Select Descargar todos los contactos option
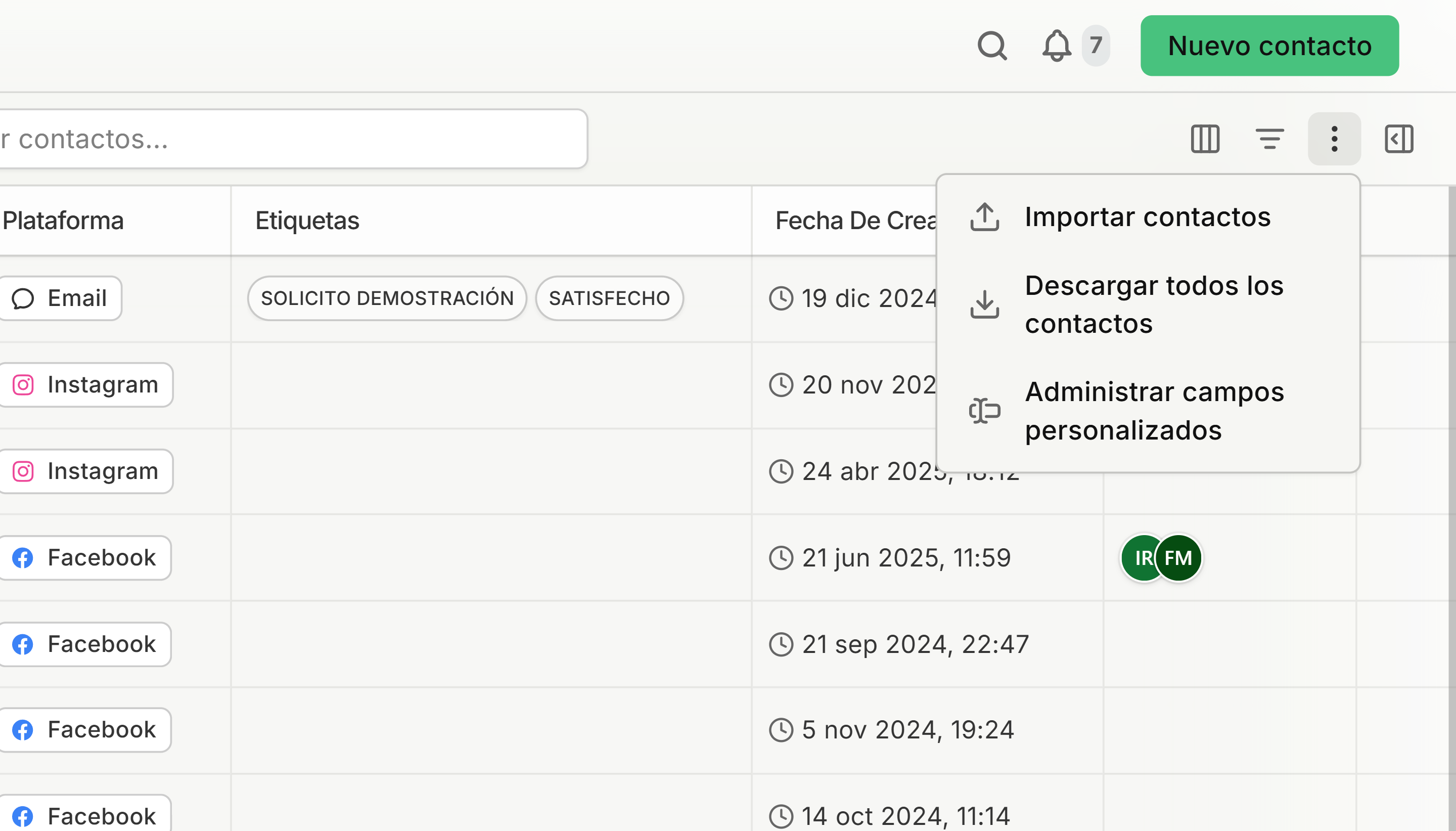Image resolution: width=1456 pixels, height=831 pixels. [x=1154, y=304]
